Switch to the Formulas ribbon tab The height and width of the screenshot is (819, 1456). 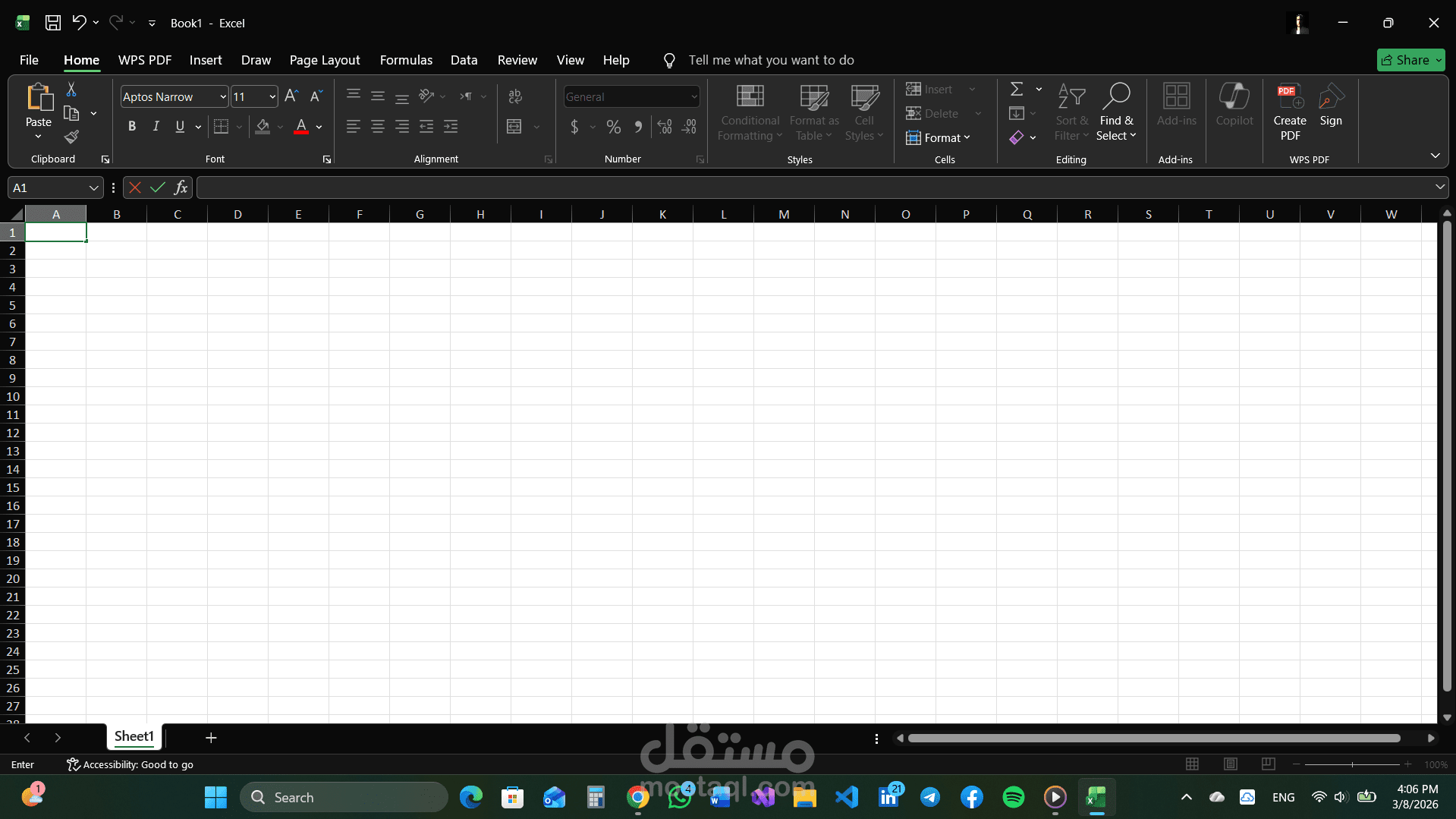[x=406, y=60]
